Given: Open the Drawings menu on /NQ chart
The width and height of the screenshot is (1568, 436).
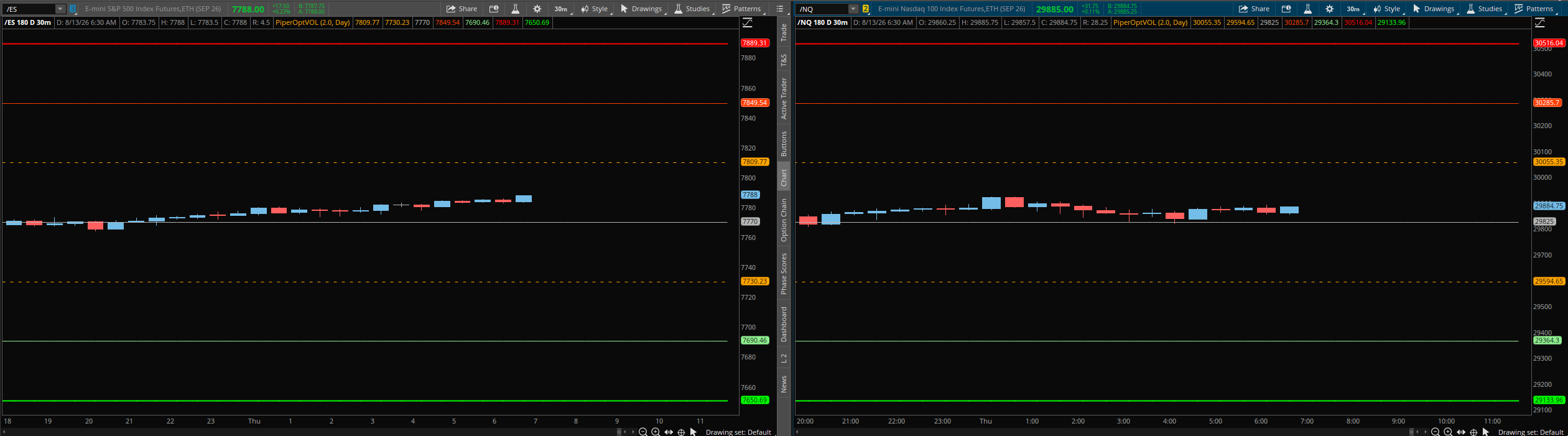Looking at the screenshot, I should pyautogui.click(x=1434, y=9).
